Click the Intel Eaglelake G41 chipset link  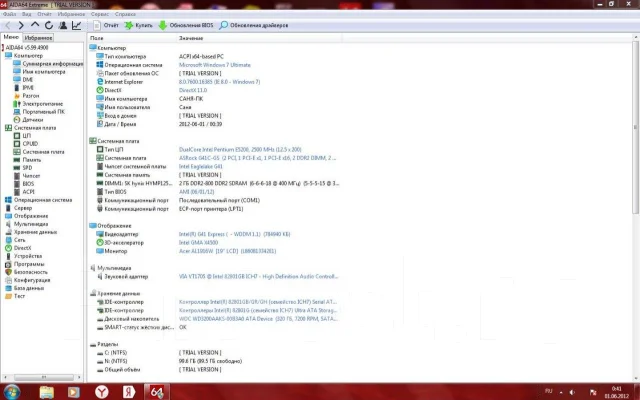pos(200,167)
